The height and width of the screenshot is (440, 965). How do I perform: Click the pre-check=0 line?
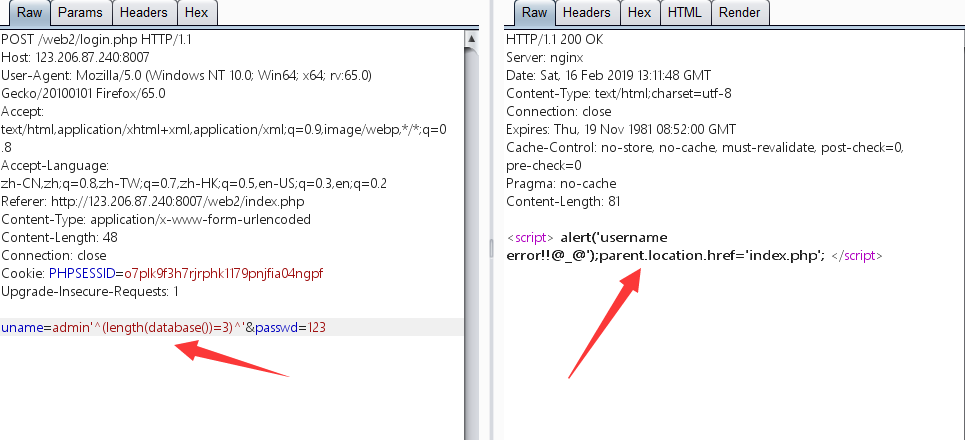pyautogui.click(x=543, y=166)
